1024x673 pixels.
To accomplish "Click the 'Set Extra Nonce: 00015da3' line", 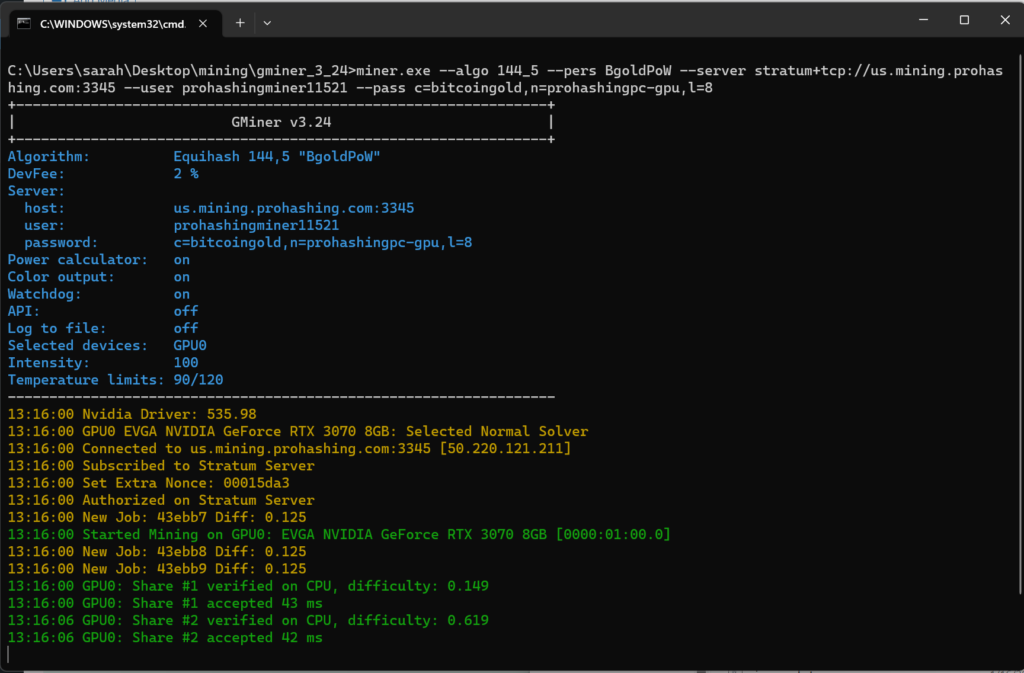I will 148,483.
